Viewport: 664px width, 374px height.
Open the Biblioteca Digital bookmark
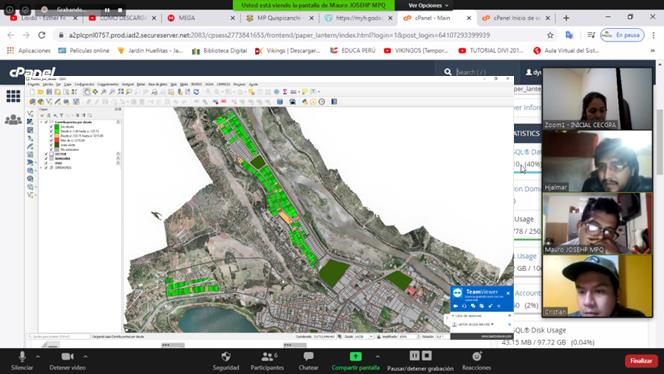[219, 50]
